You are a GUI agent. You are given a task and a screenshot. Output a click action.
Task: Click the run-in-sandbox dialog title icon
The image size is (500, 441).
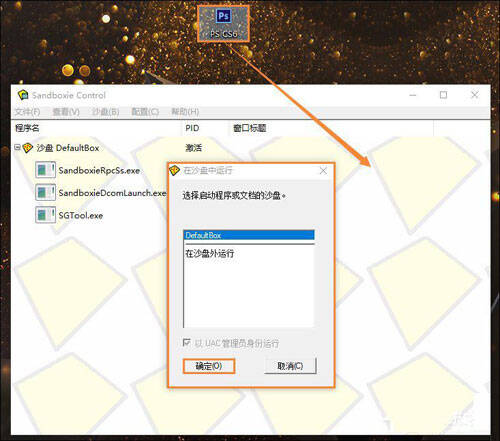[174, 171]
